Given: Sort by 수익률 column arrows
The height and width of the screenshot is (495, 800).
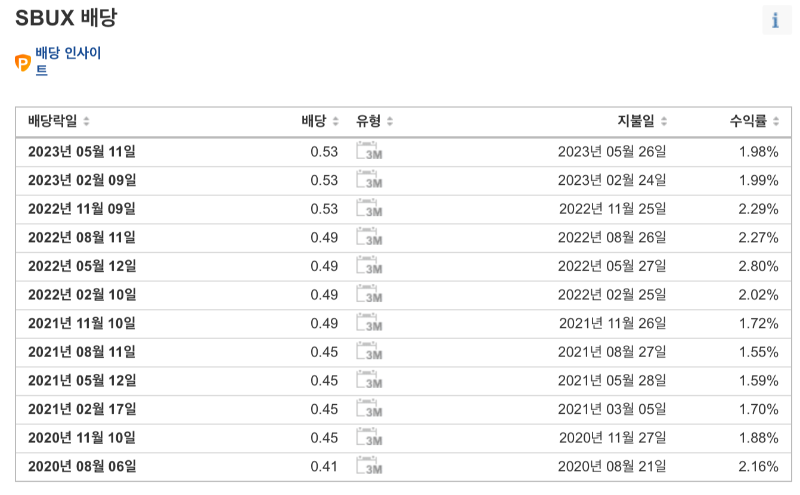Looking at the screenshot, I should (776, 121).
